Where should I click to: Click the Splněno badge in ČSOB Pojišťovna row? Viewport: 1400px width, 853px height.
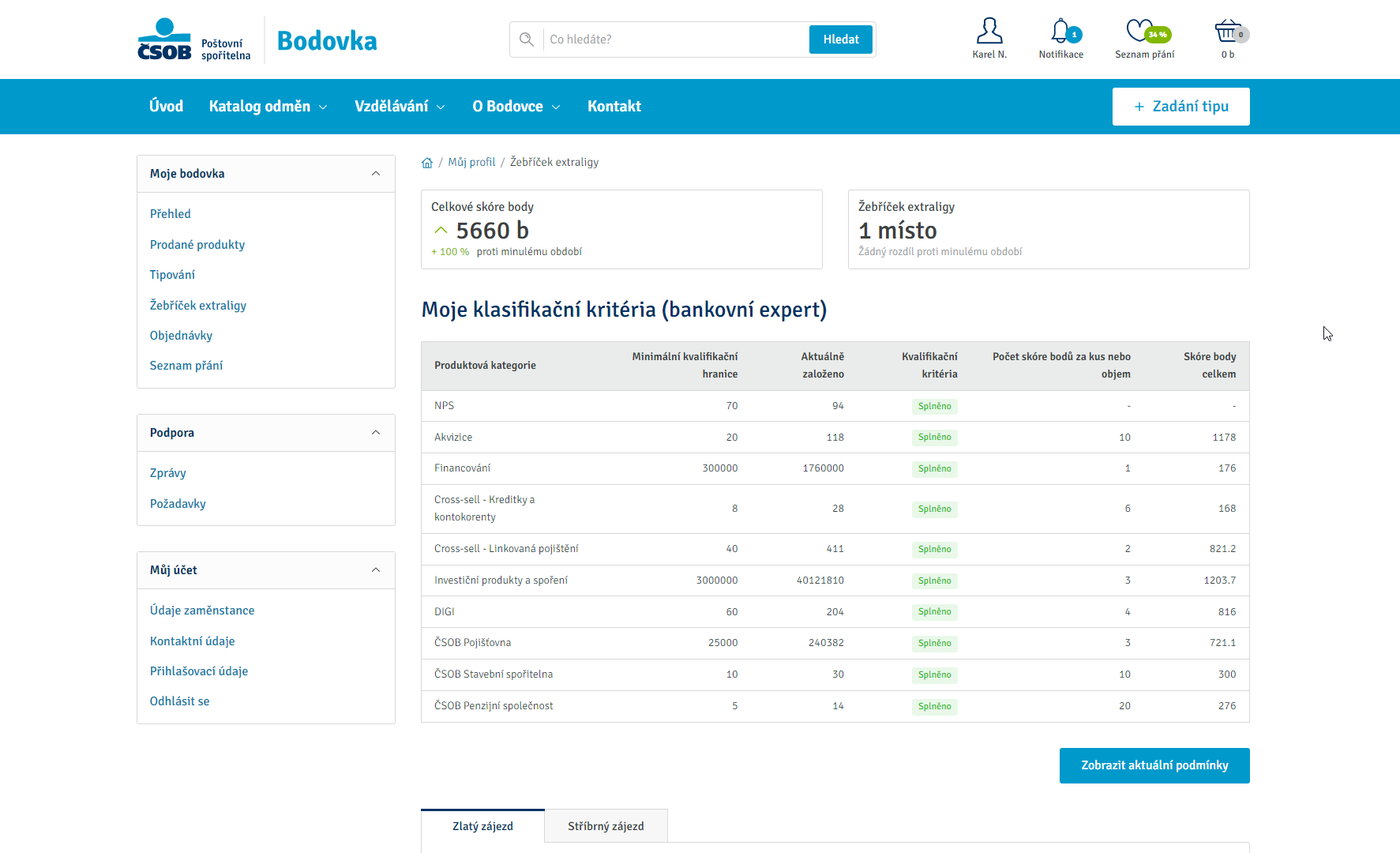pyautogui.click(x=935, y=643)
